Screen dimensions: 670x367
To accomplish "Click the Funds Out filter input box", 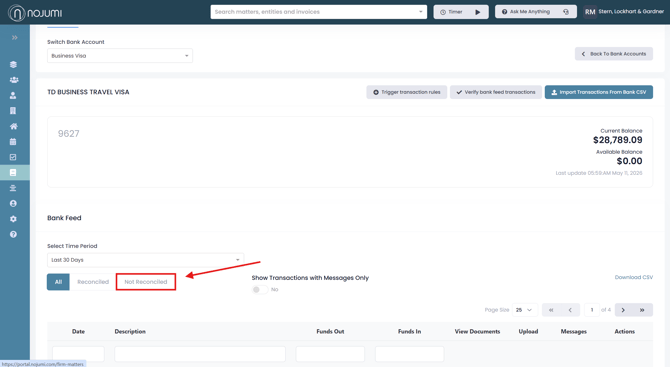I will click(x=330, y=354).
